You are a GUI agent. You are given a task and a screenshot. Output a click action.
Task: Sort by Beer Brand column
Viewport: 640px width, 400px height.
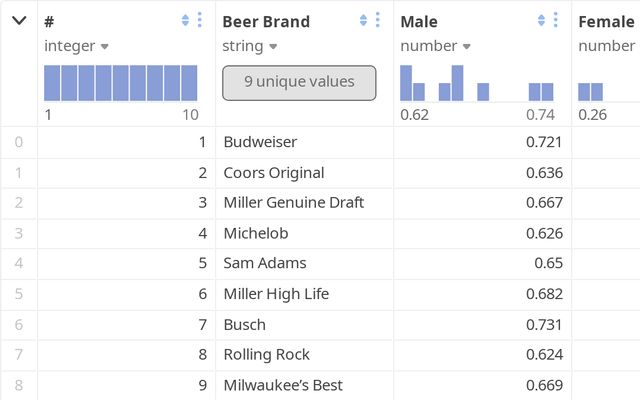[363, 20]
